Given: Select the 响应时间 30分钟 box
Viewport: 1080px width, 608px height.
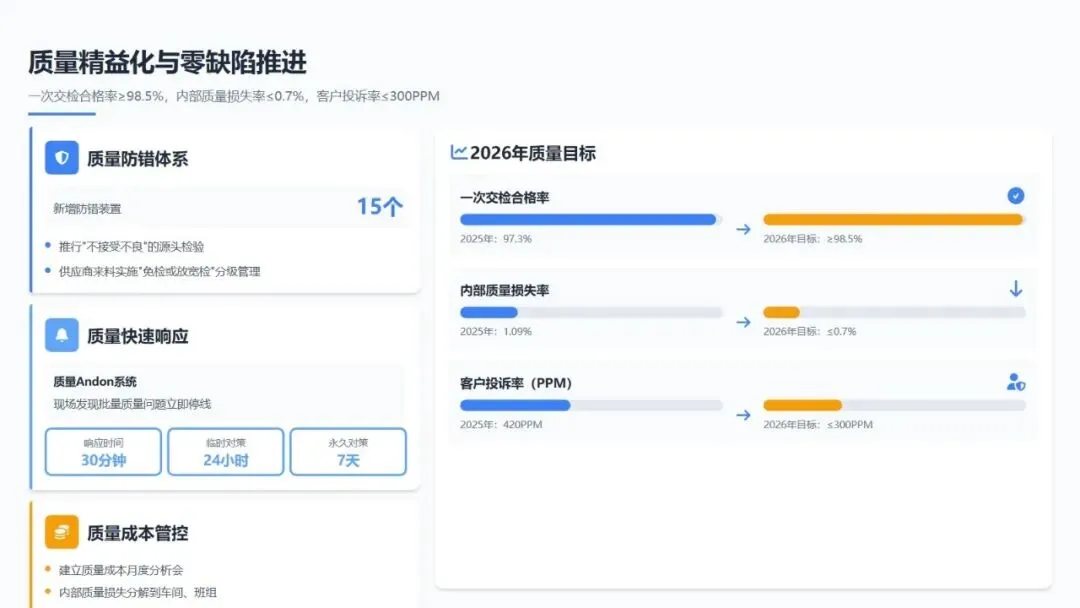Looking at the screenshot, I should coord(104,452).
